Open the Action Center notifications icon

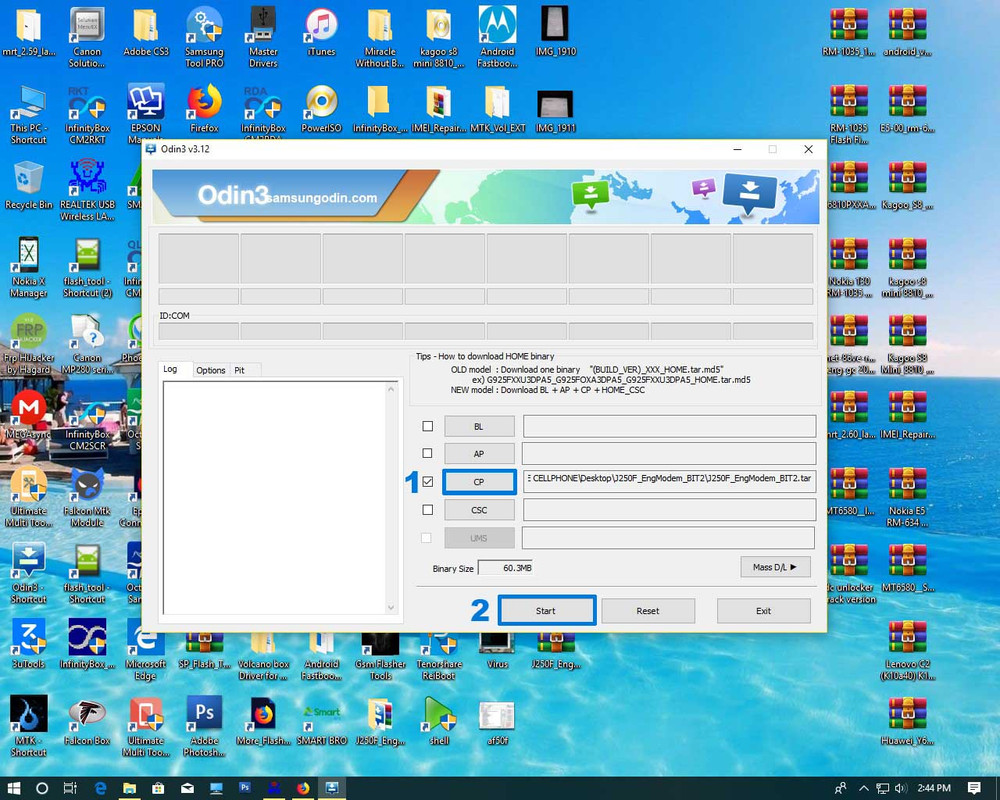(974, 788)
